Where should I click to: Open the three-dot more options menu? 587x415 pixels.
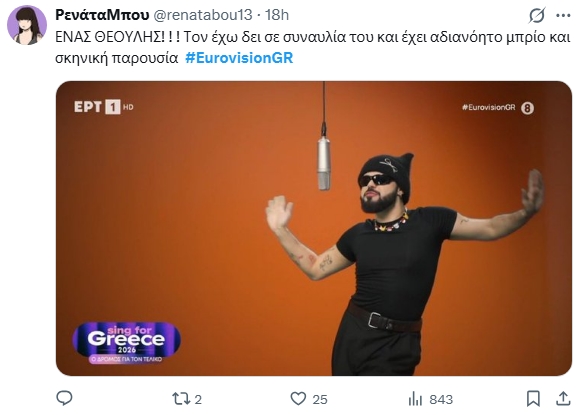563,16
